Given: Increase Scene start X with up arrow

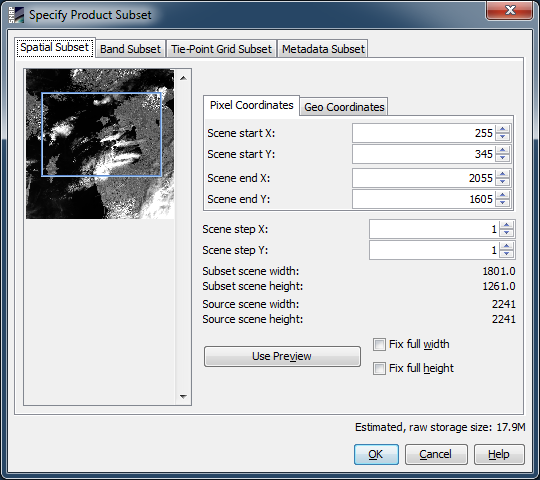Looking at the screenshot, I should coord(502,129).
